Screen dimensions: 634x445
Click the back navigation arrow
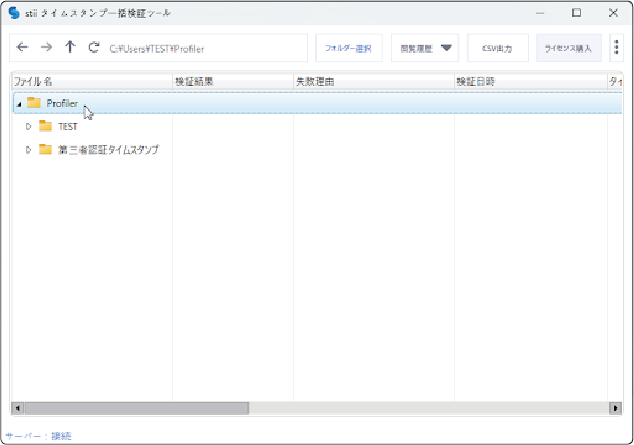23,48
